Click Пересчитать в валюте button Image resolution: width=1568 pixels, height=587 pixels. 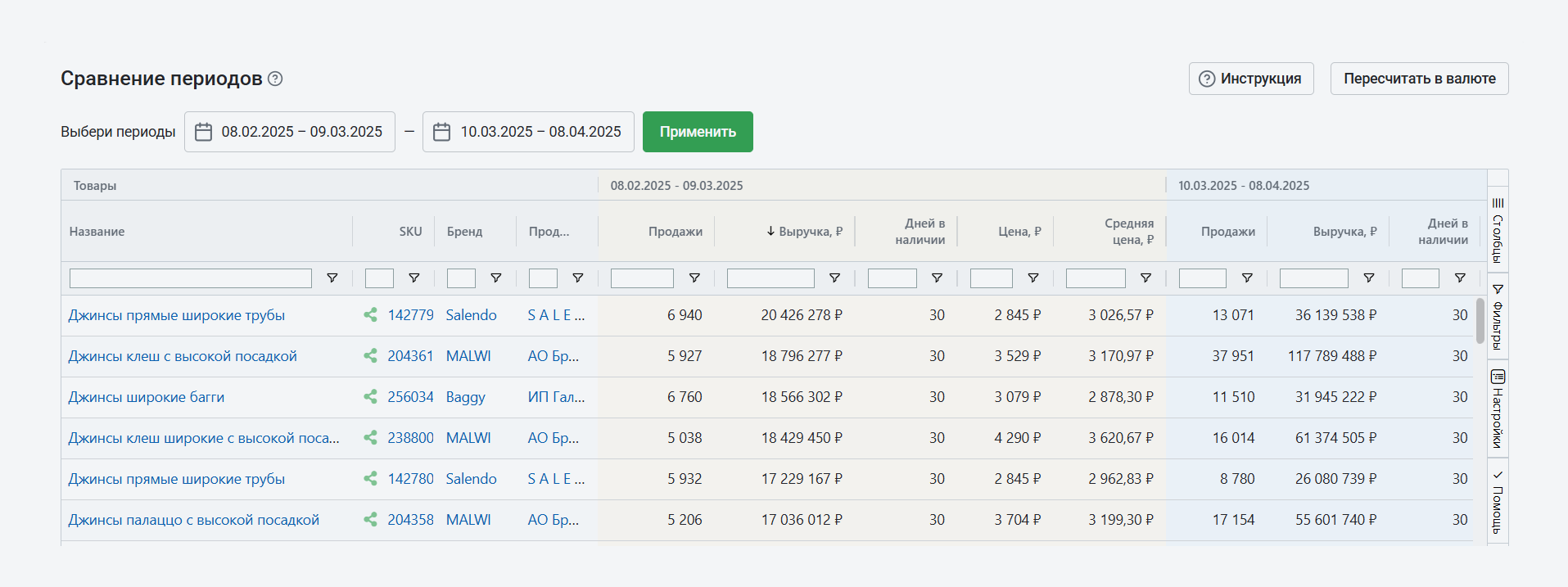(1419, 79)
